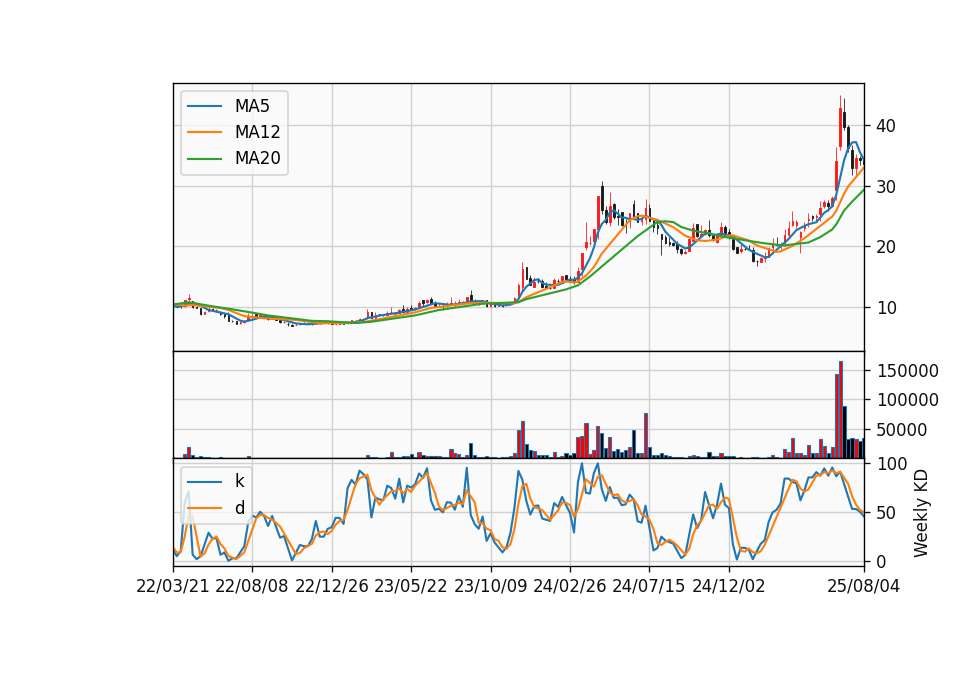Click the green MA20 legend line sample
This screenshot has width=960, height=690.
click(204, 159)
